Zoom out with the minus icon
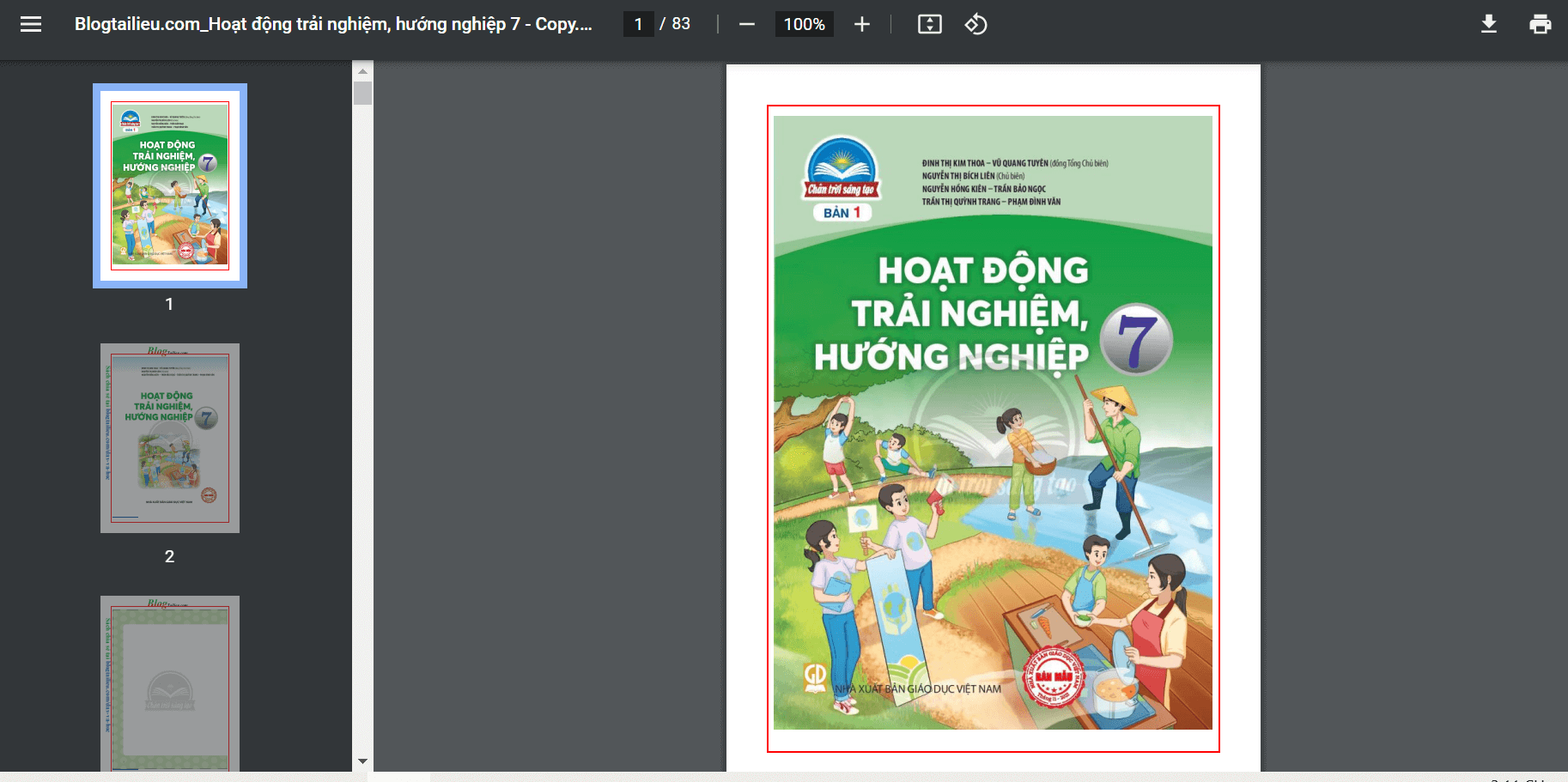 click(747, 24)
